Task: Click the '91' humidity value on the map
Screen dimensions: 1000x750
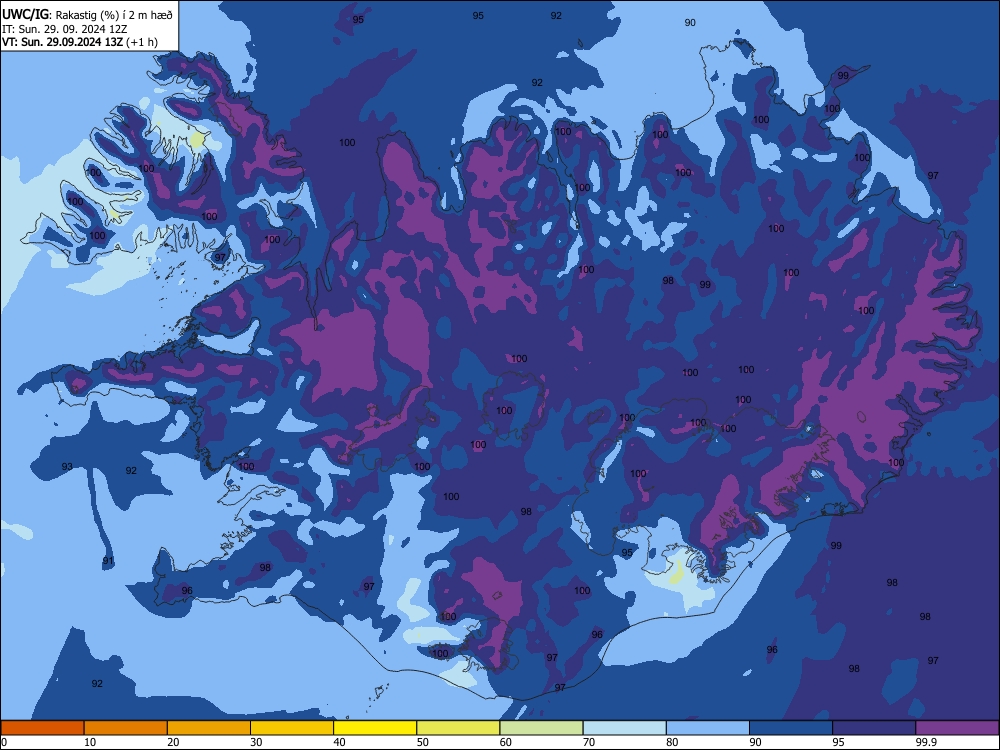Action: (108, 561)
